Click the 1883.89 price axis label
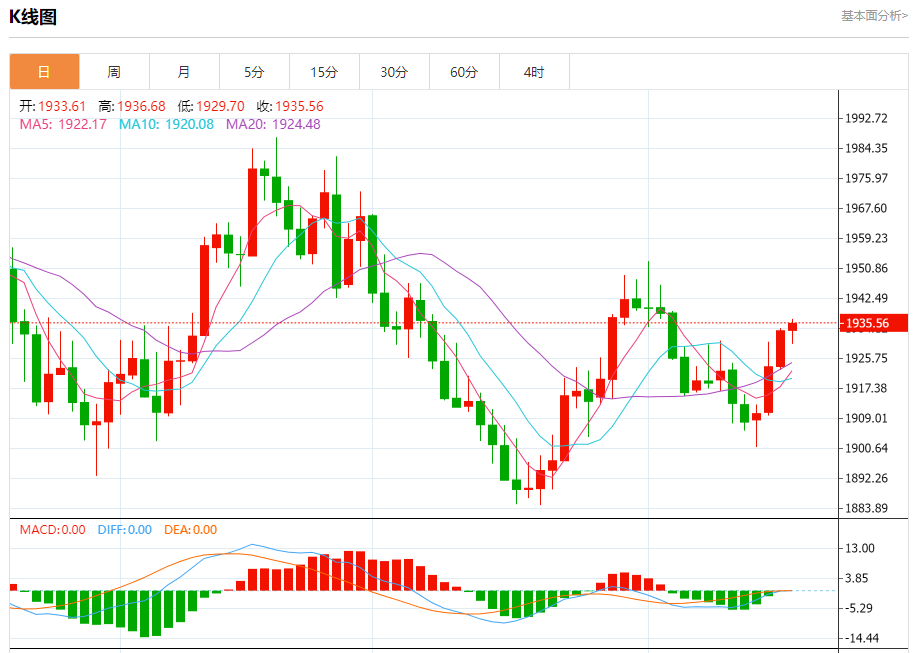This screenshot has width=916, height=653. click(866, 508)
